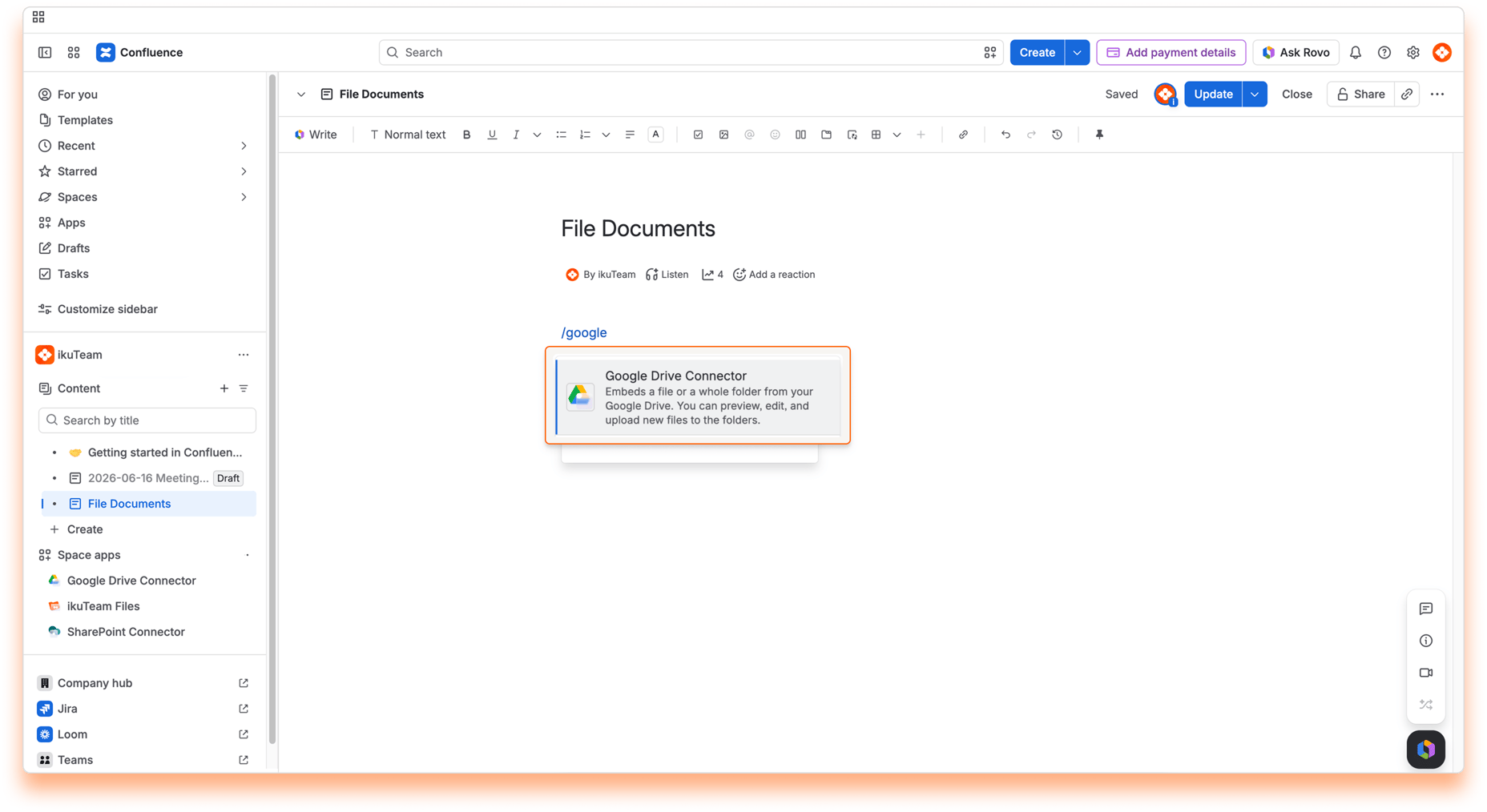Expand the Recent section
The image size is (1487, 812).
point(244,146)
